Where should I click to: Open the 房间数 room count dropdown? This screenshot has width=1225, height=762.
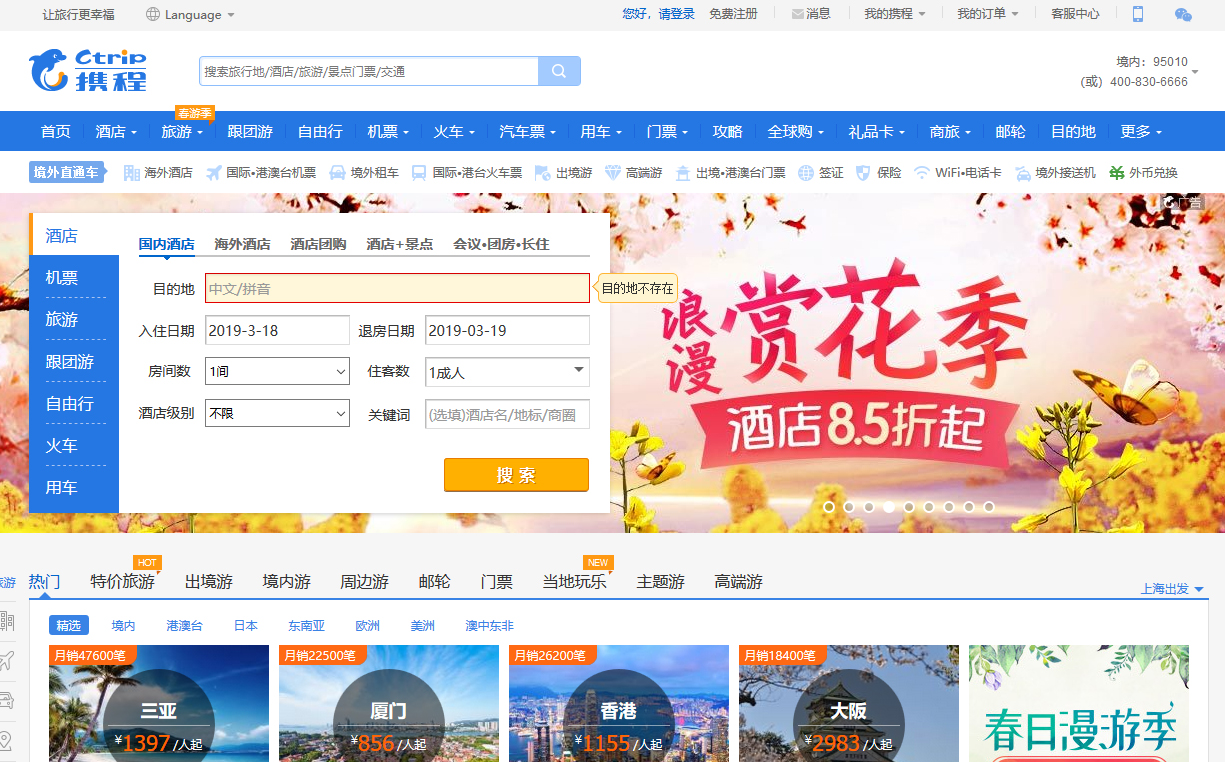[x=277, y=372]
